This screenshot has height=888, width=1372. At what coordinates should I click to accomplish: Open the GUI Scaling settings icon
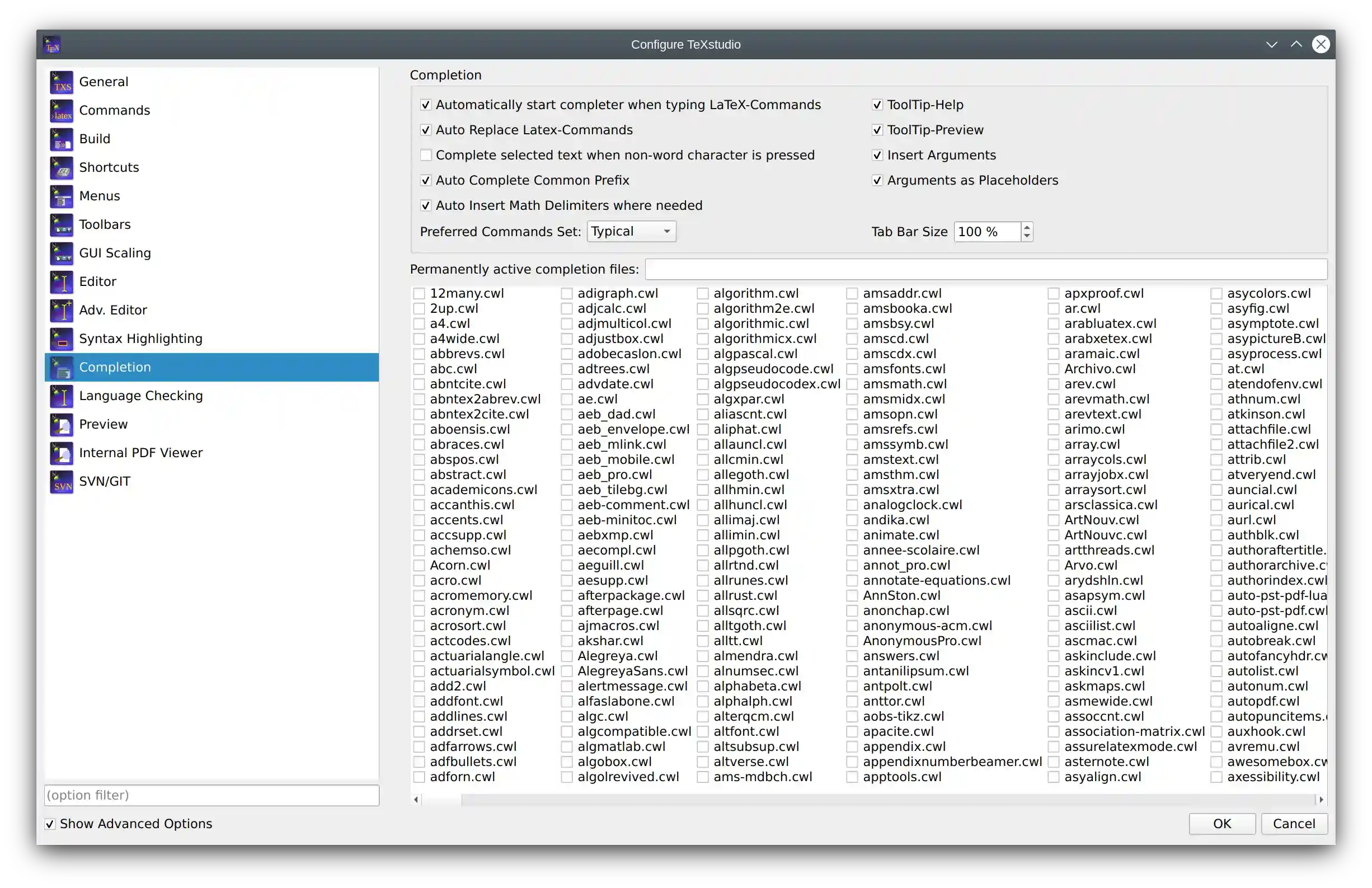point(61,252)
